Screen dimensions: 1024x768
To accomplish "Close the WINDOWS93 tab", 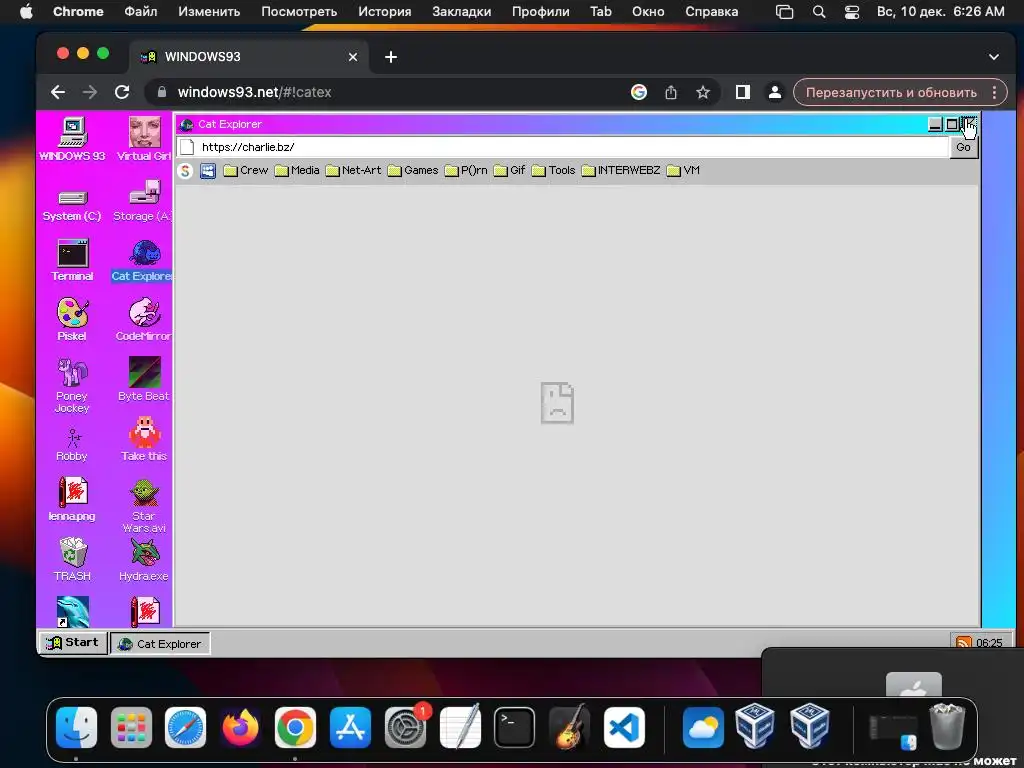I will [x=353, y=57].
